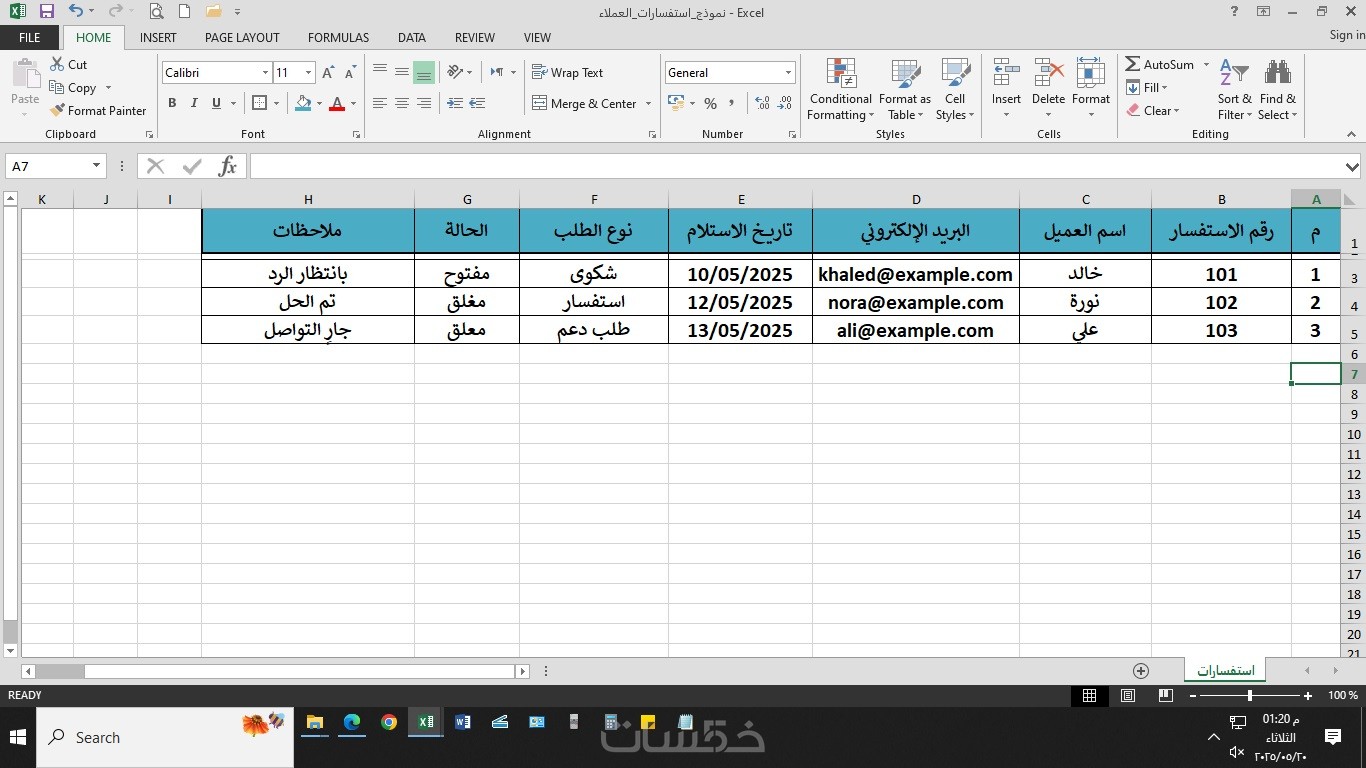Viewport: 1366px width, 768px height.
Task: Toggle Italic formatting
Action: [x=194, y=103]
